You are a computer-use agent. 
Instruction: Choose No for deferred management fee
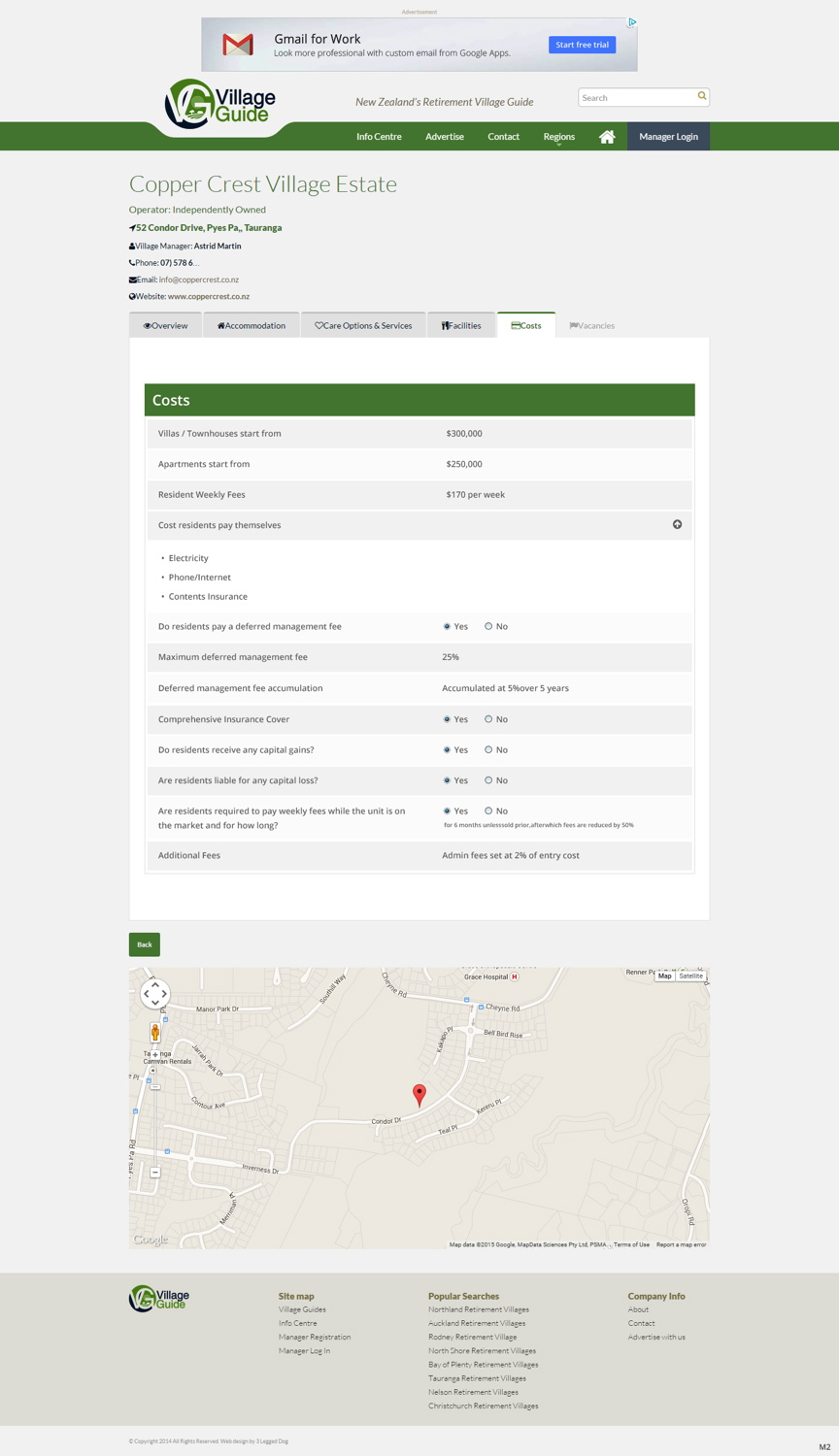[x=488, y=626]
